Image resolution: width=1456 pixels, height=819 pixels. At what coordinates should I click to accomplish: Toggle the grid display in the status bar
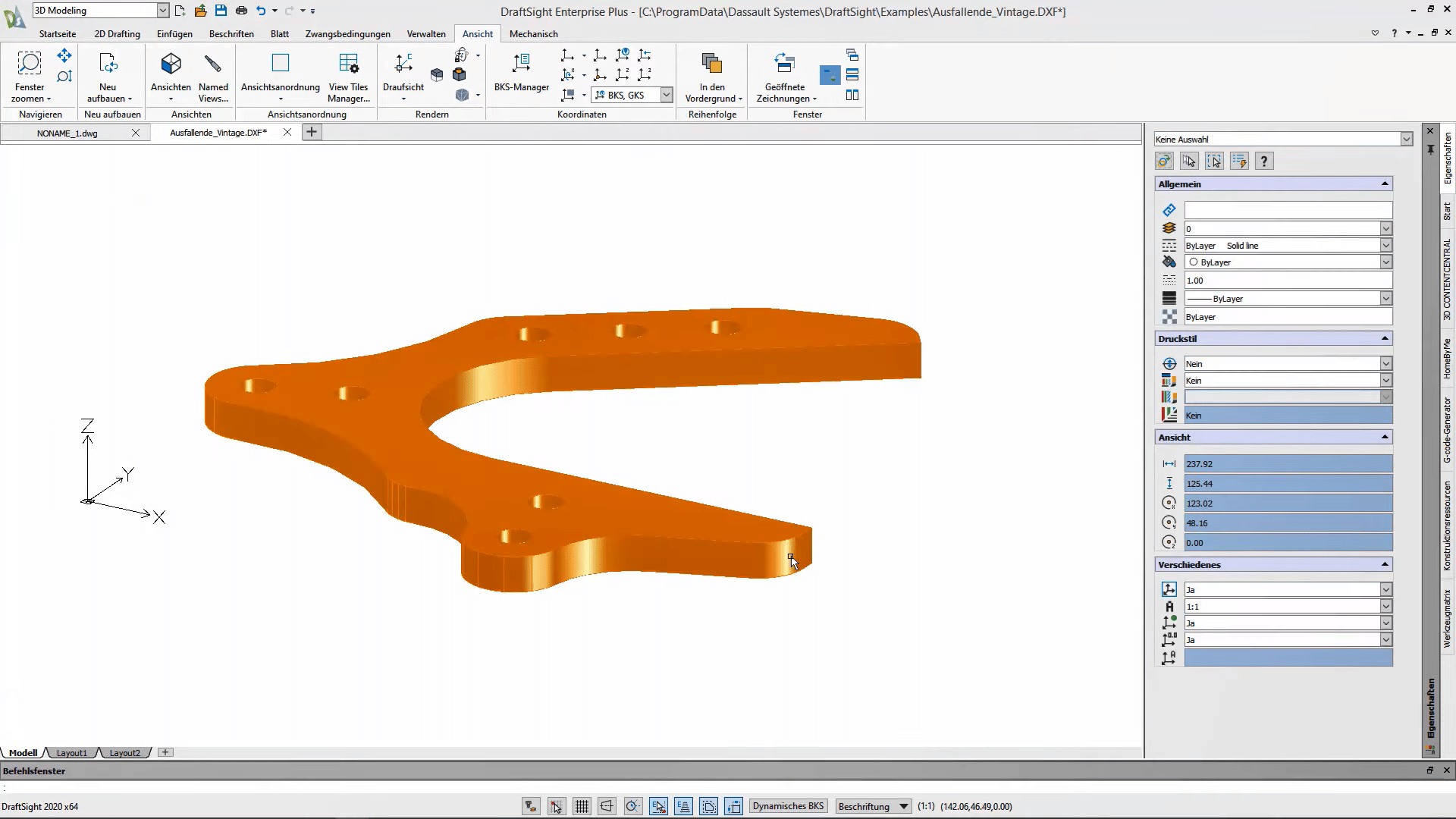582,806
